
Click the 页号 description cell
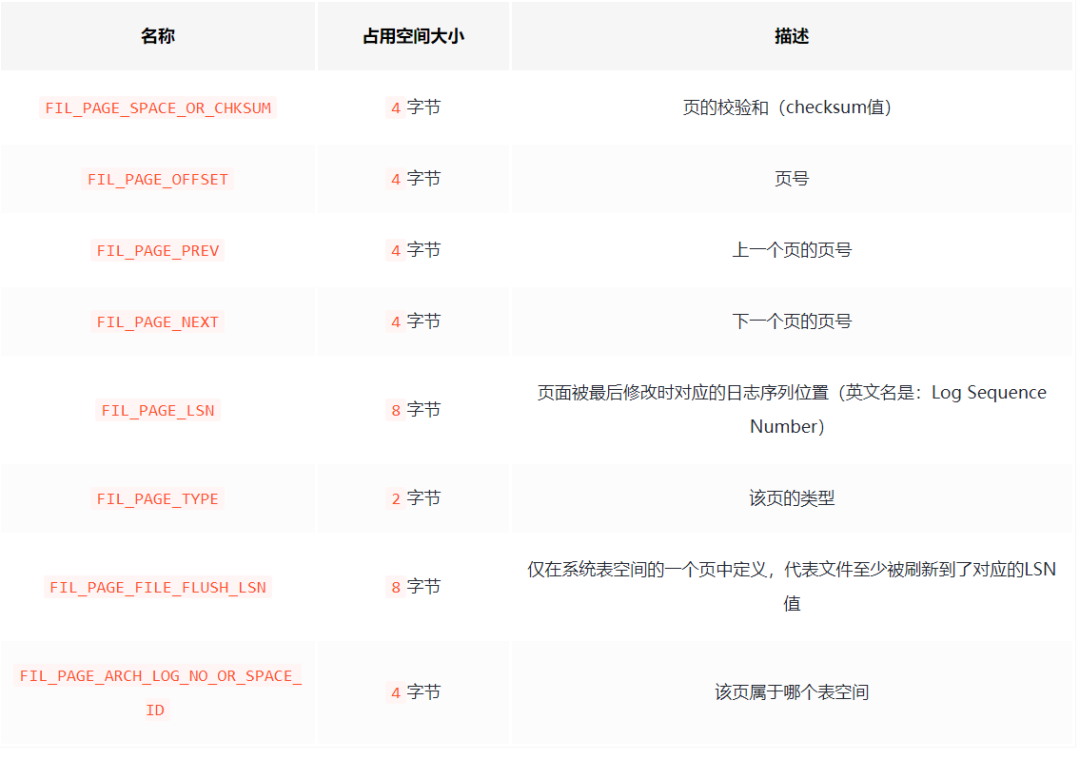[x=790, y=179]
